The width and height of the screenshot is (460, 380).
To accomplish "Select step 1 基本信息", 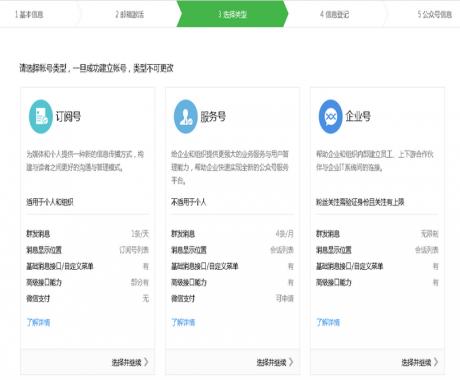I will tap(29, 15).
